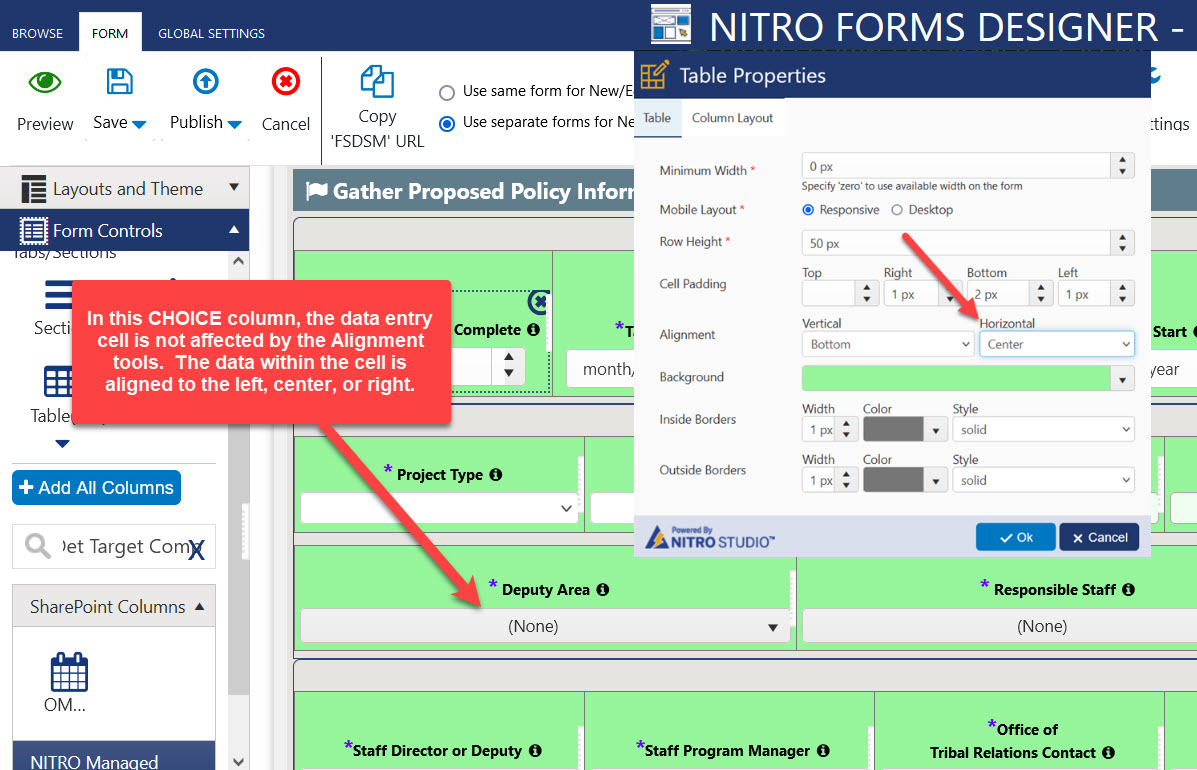
Task: Click the red Cancel circle icon
Action: click(286, 81)
